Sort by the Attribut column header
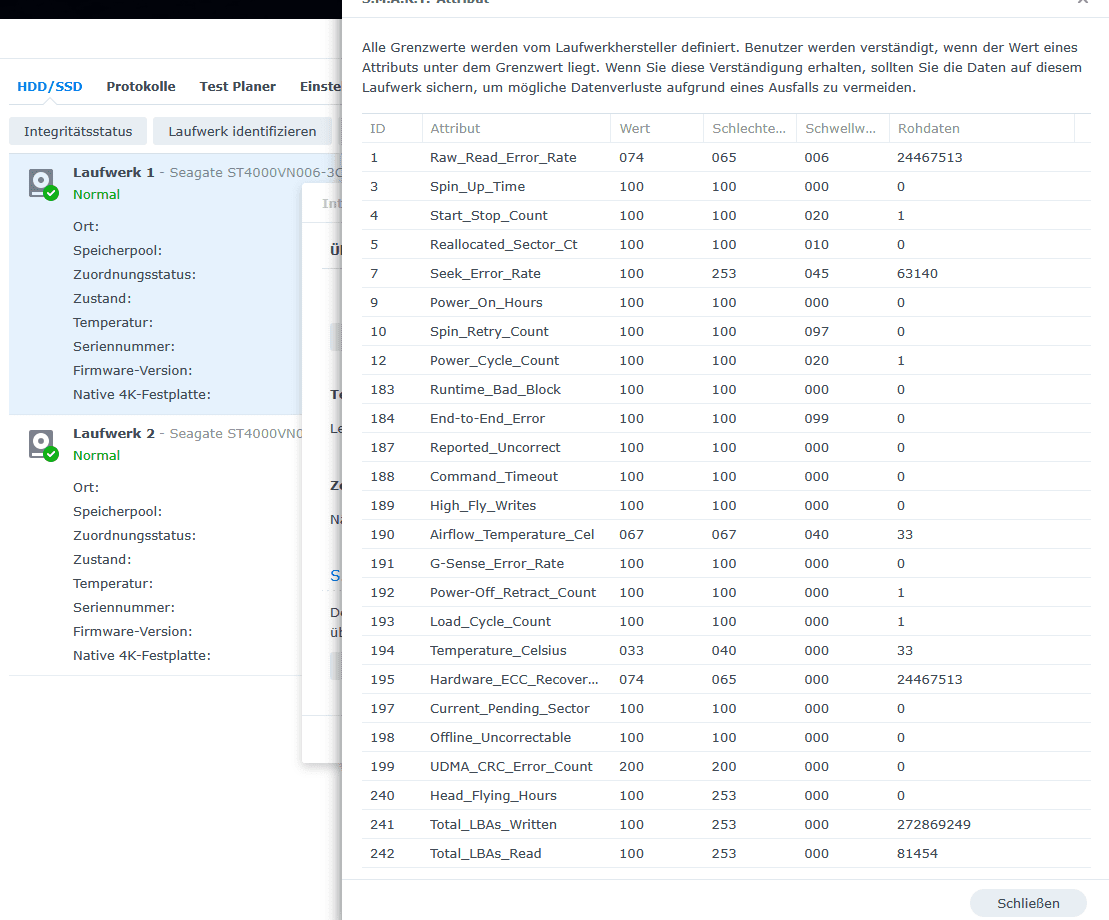 pyautogui.click(x=516, y=128)
